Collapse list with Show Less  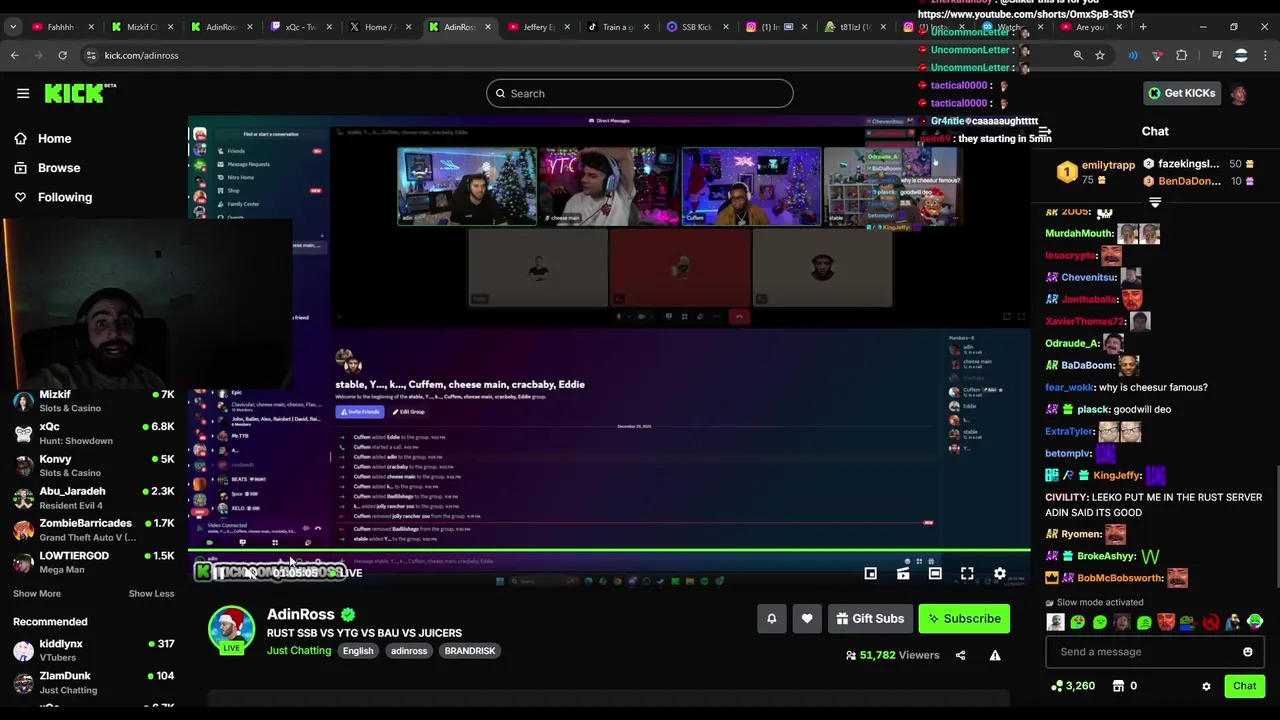point(151,593)
